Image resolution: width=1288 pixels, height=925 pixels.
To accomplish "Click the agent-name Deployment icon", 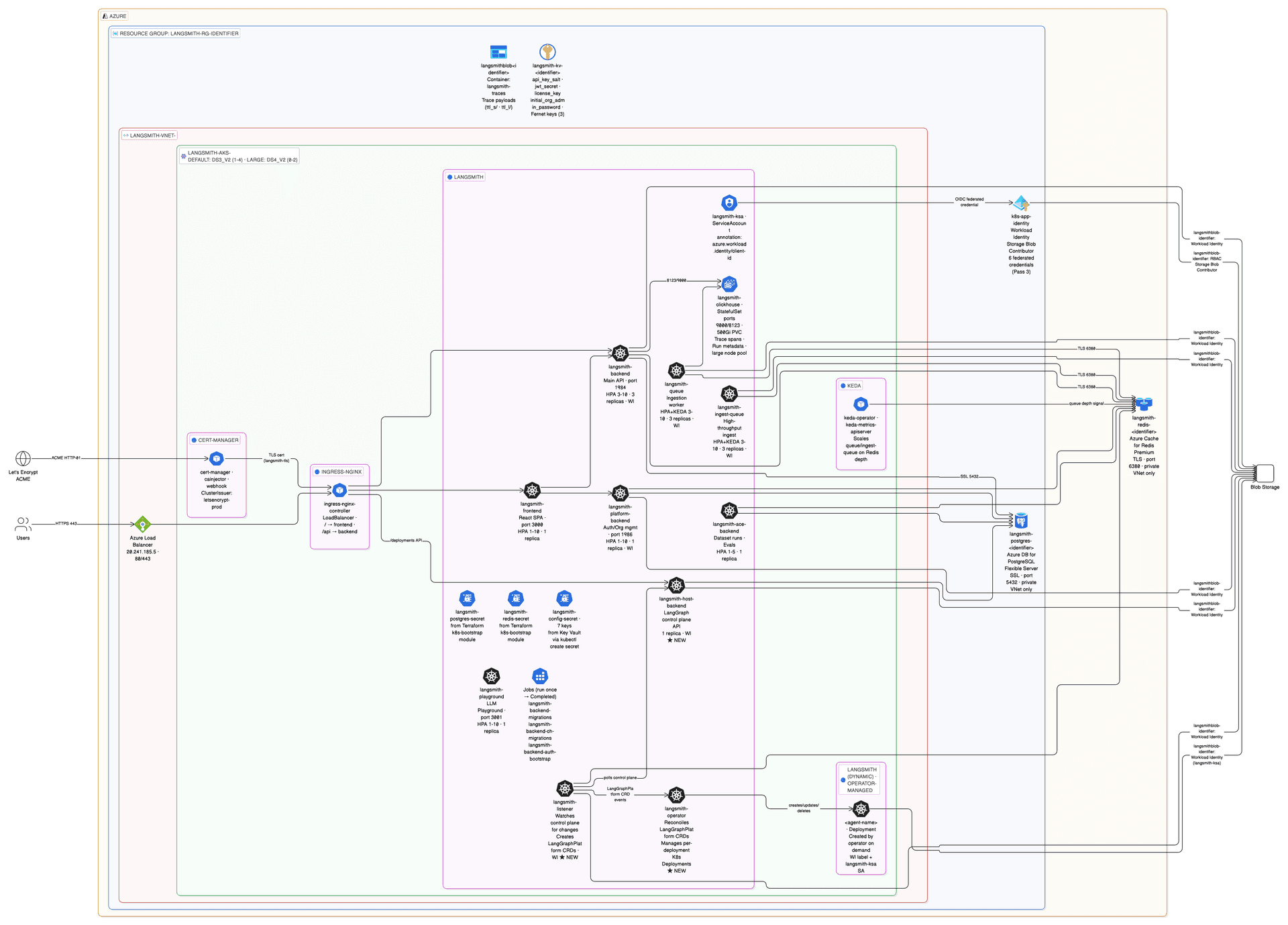I will (x=861, y=808).
